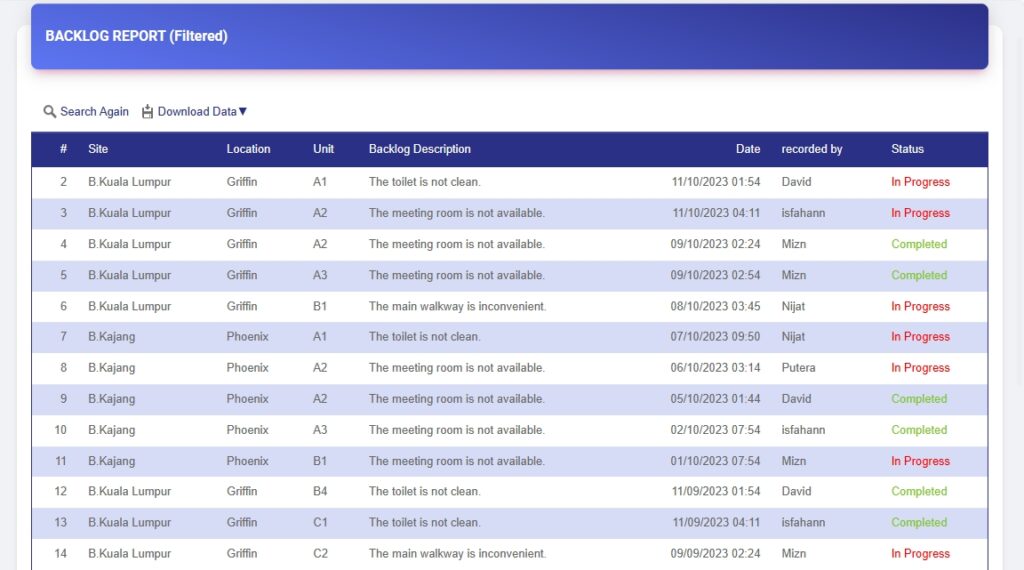Click unit A3 in row 5
Image resolution: width=1024 pixels, height=570 pixels.
pos(320,275)
